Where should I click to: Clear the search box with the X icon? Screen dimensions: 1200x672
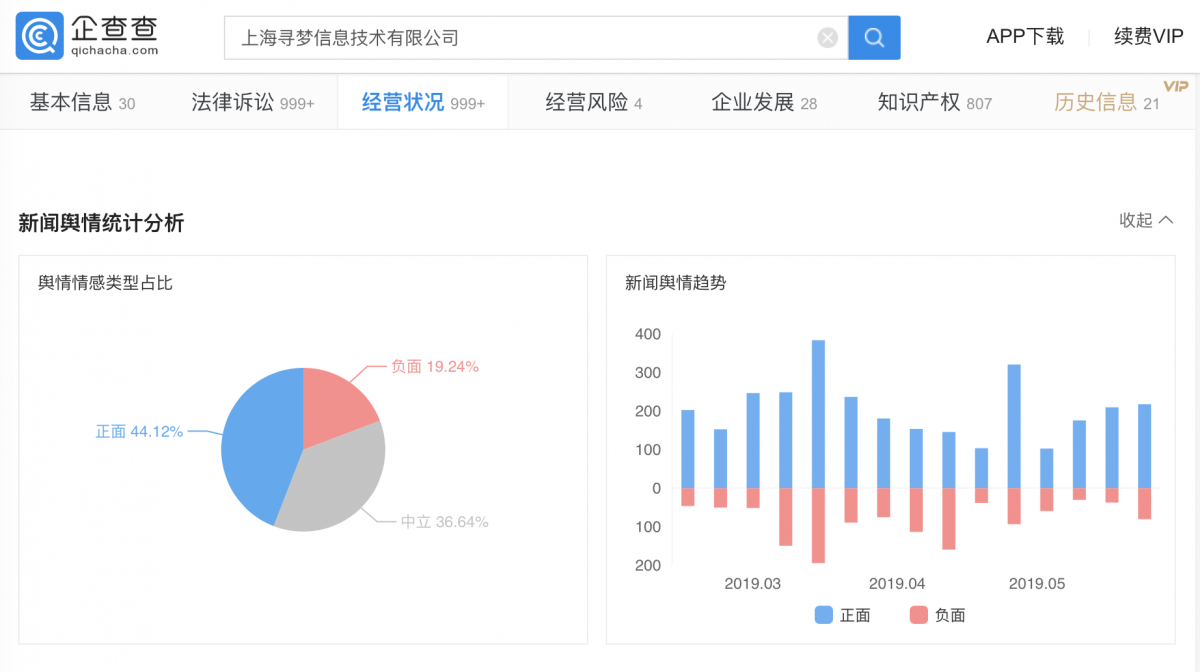pyautogui.click(x=828, y=38)
